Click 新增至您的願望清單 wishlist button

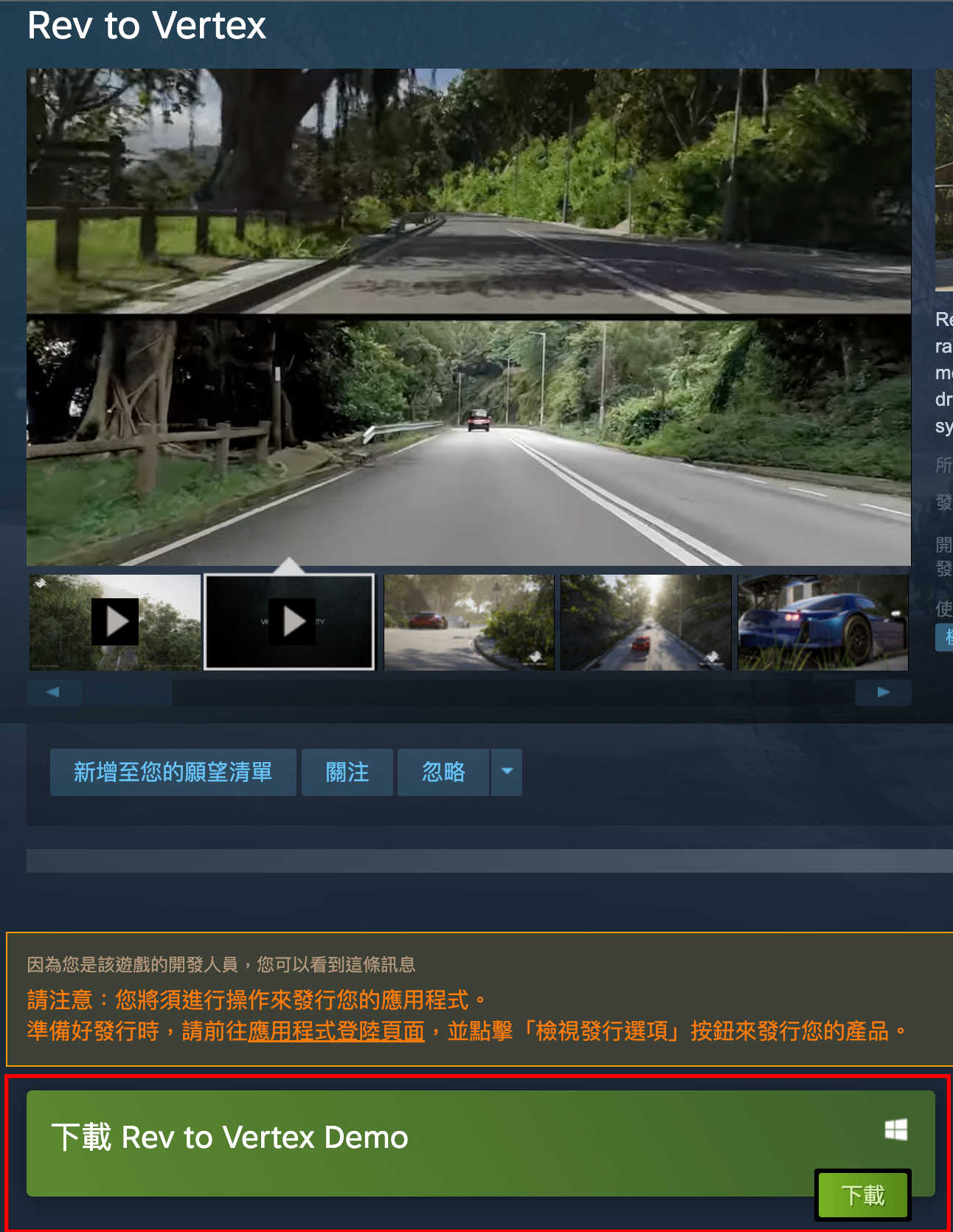(173, 772)
